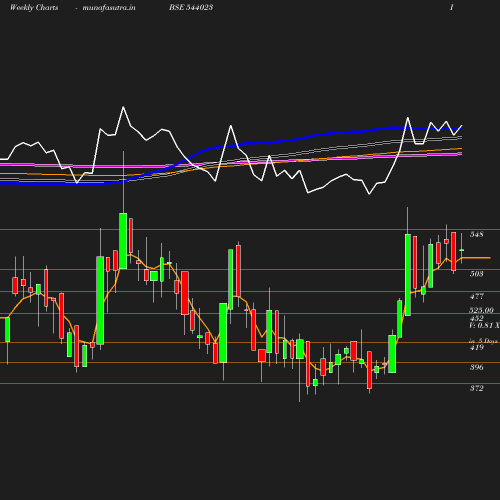The height and width of the screenshot is (500, 500).
Task: Click the 'V: 0.81 X' volume text
Action: point(484,325)
